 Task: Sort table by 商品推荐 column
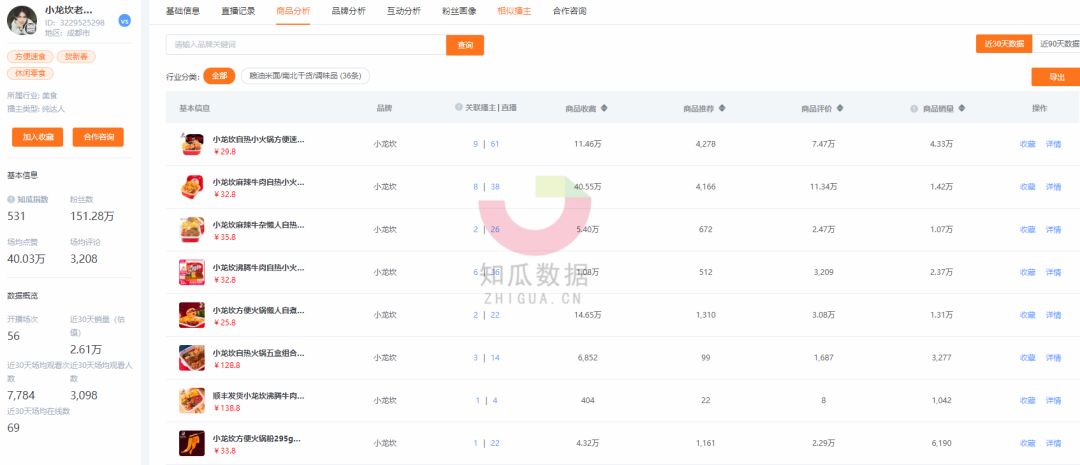click(722, 108)
